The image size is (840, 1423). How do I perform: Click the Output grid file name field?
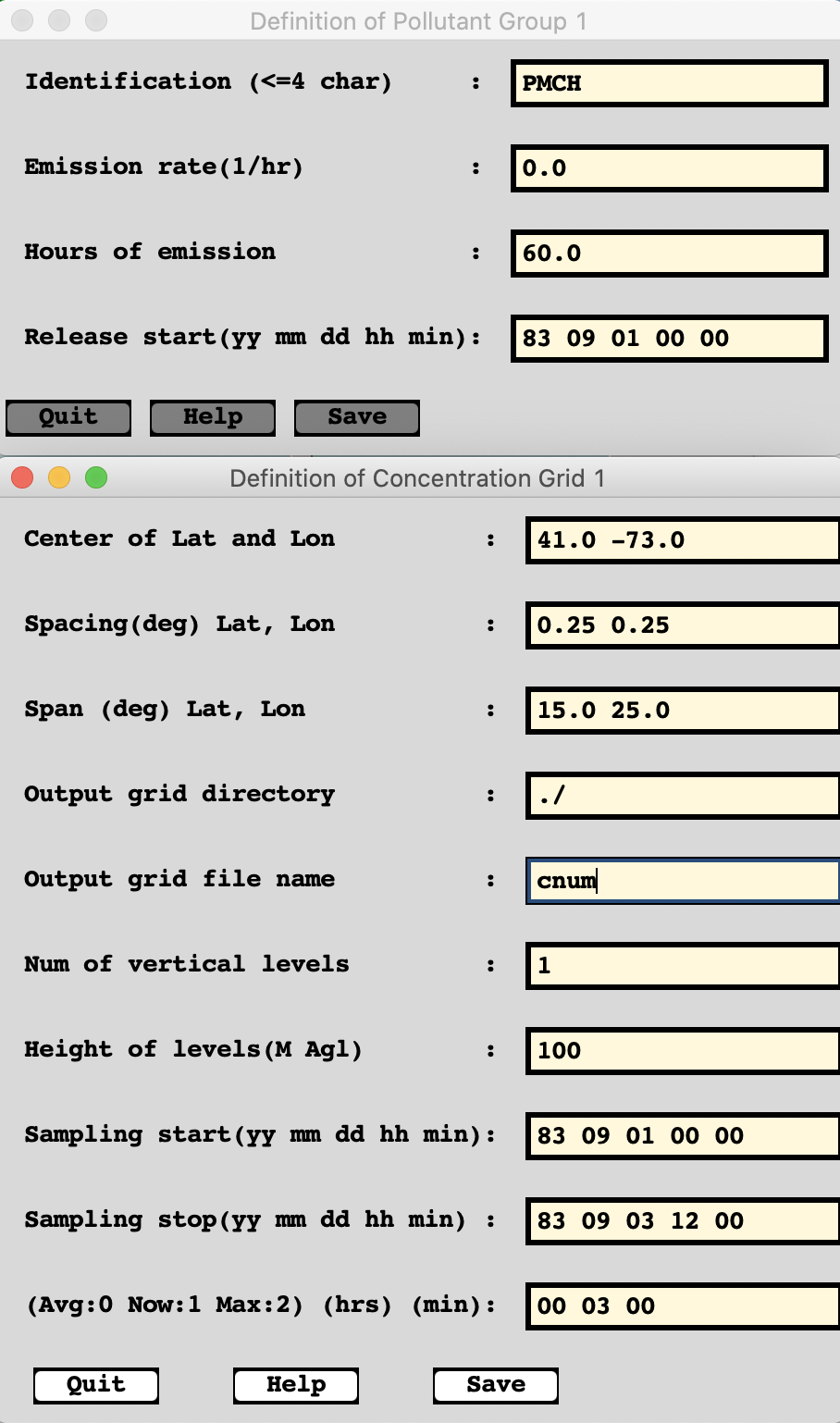point(683,881)
